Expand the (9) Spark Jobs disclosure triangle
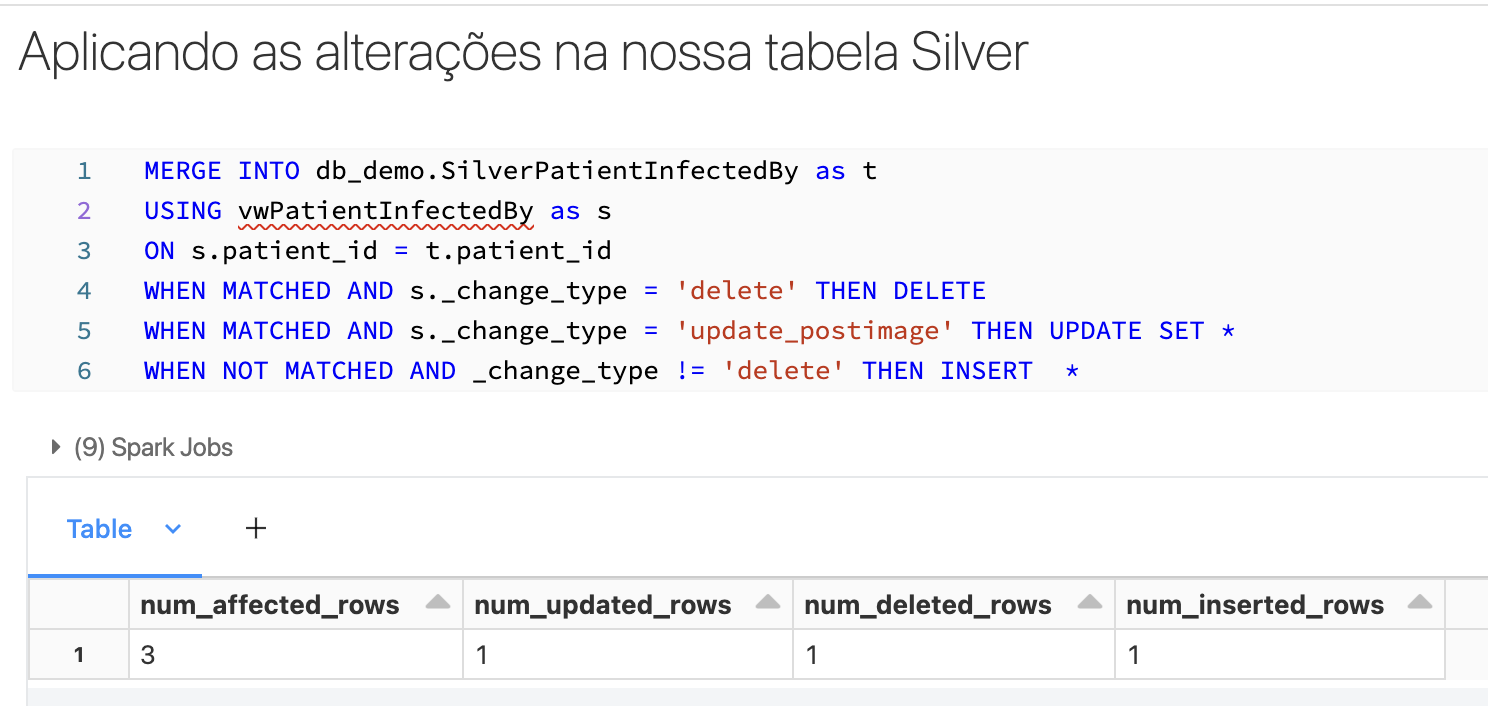 (x=56, y=447)
